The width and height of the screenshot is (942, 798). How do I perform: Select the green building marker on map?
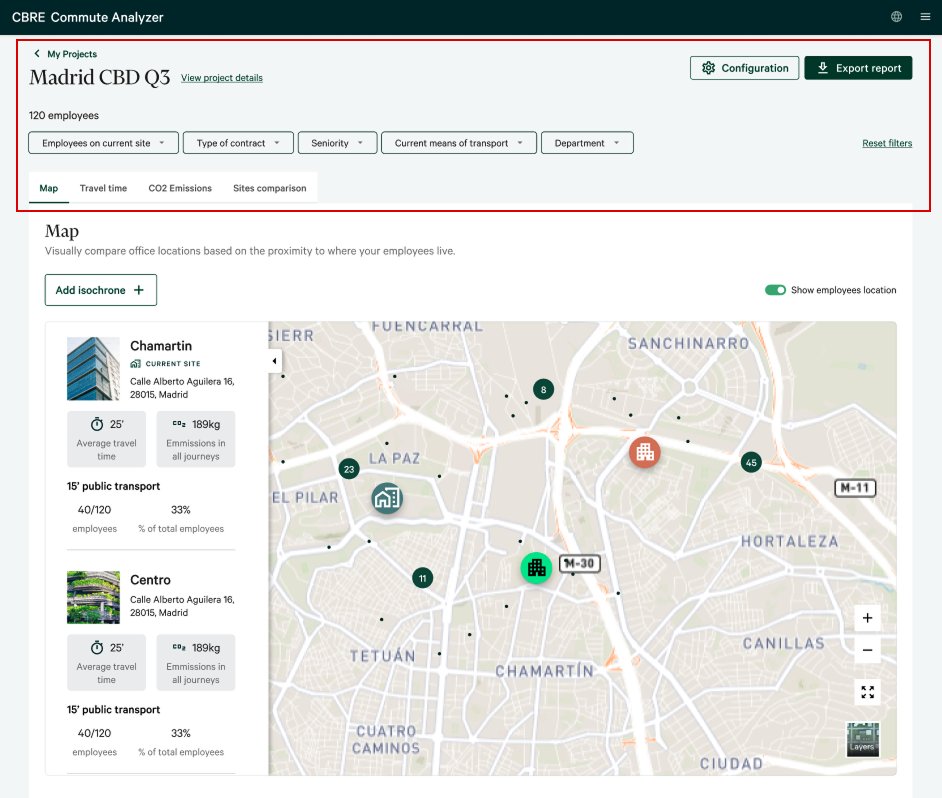pyautogui.click(x=536, y=567)
